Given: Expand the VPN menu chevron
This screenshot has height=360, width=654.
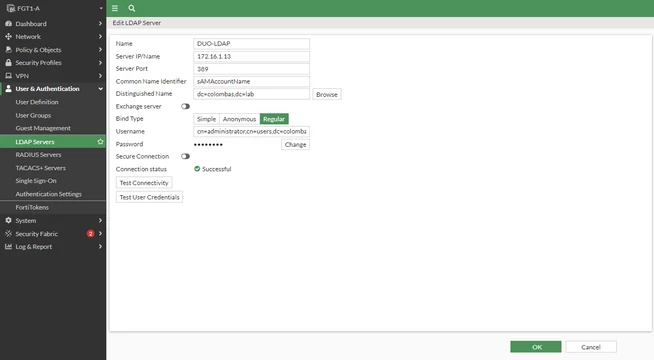Looking at the screenshot, I should [x=100, y=76].
